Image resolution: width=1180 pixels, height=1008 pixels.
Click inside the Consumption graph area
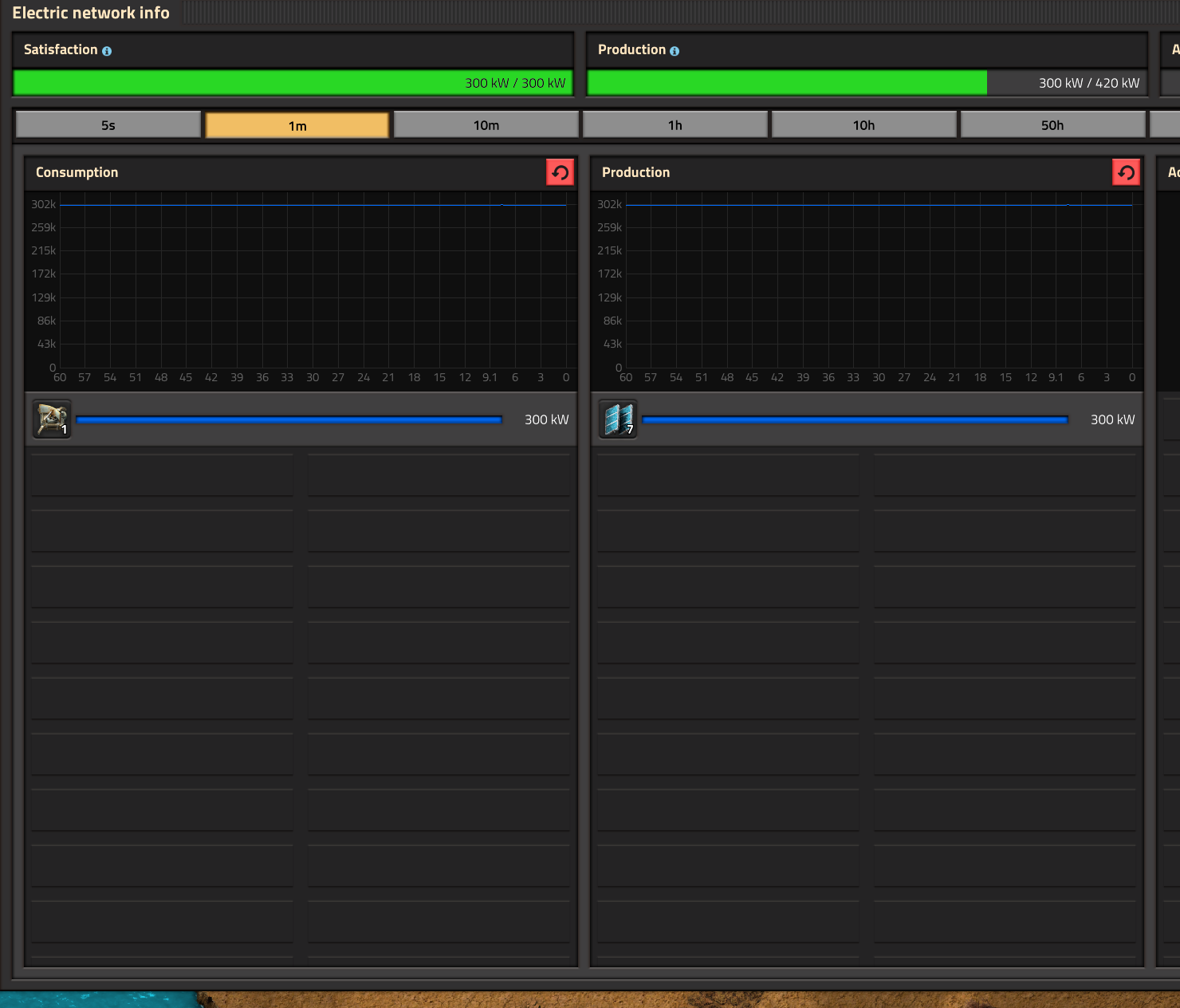[313, 287]
